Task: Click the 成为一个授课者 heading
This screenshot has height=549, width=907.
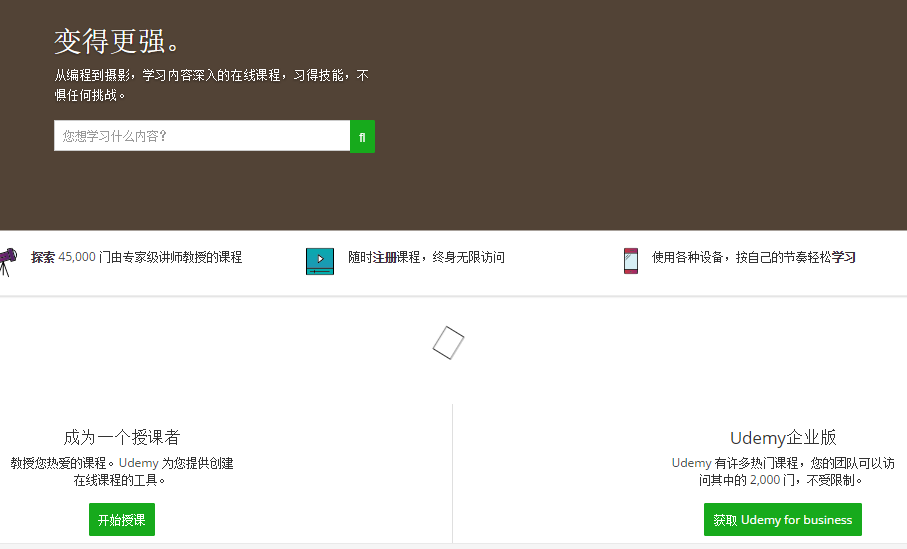Action: pyautogui.click(x=121, y=437)
